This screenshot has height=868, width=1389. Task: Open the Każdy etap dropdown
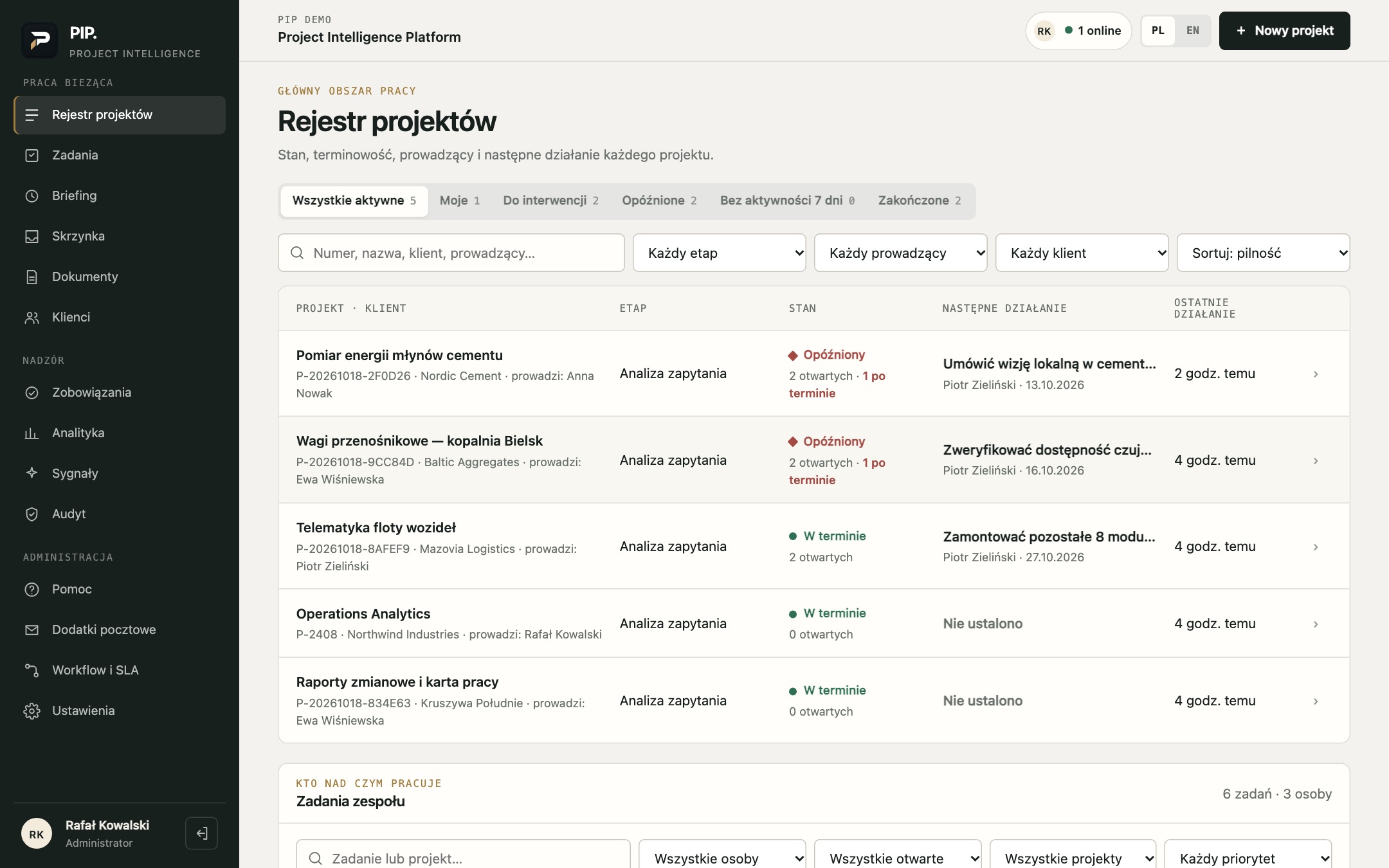coord(720,253)
